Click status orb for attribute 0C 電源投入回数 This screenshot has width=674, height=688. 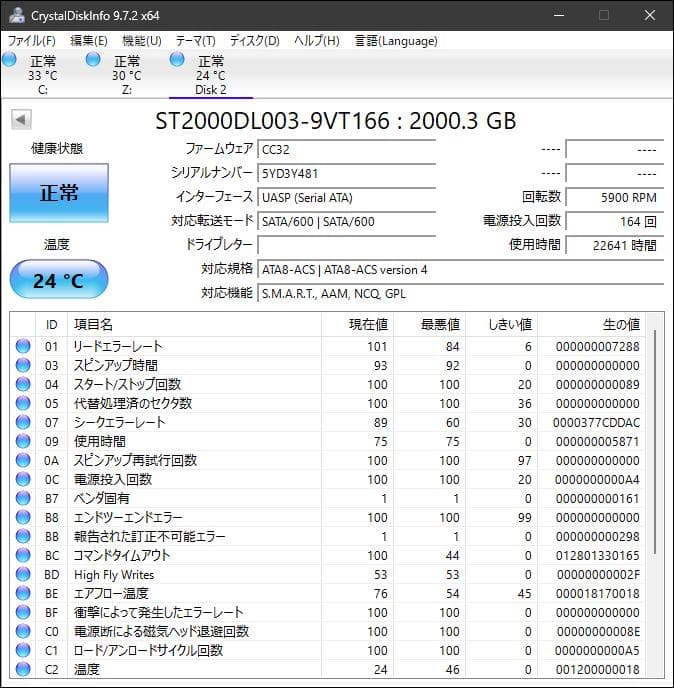(x=23, y=479)
